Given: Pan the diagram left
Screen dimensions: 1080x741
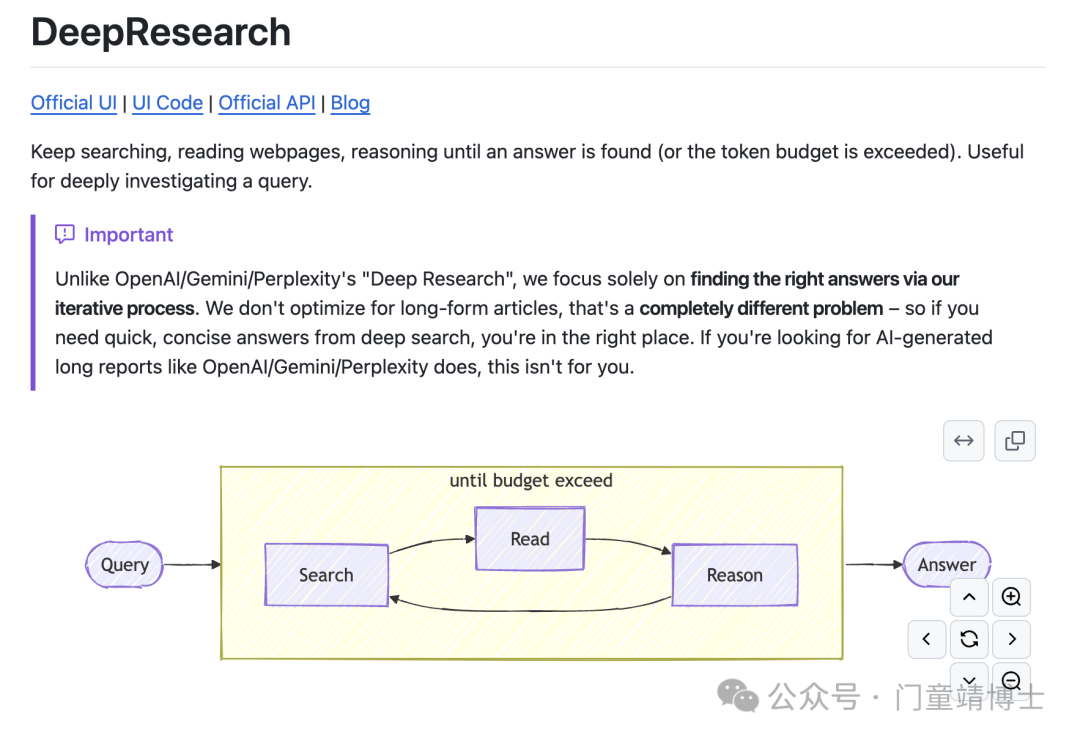Looking at the screenshot, I should [927, 639].
